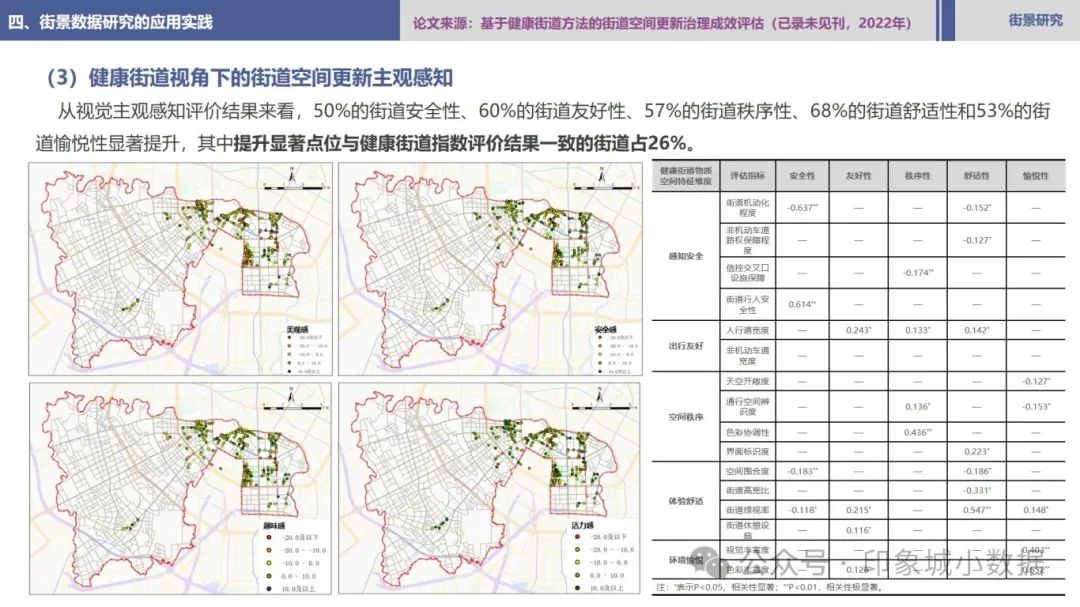This screenshot has width=1080, height=607.
Task: Click the '0.148*' value cell
Action: coord(1035,510)
